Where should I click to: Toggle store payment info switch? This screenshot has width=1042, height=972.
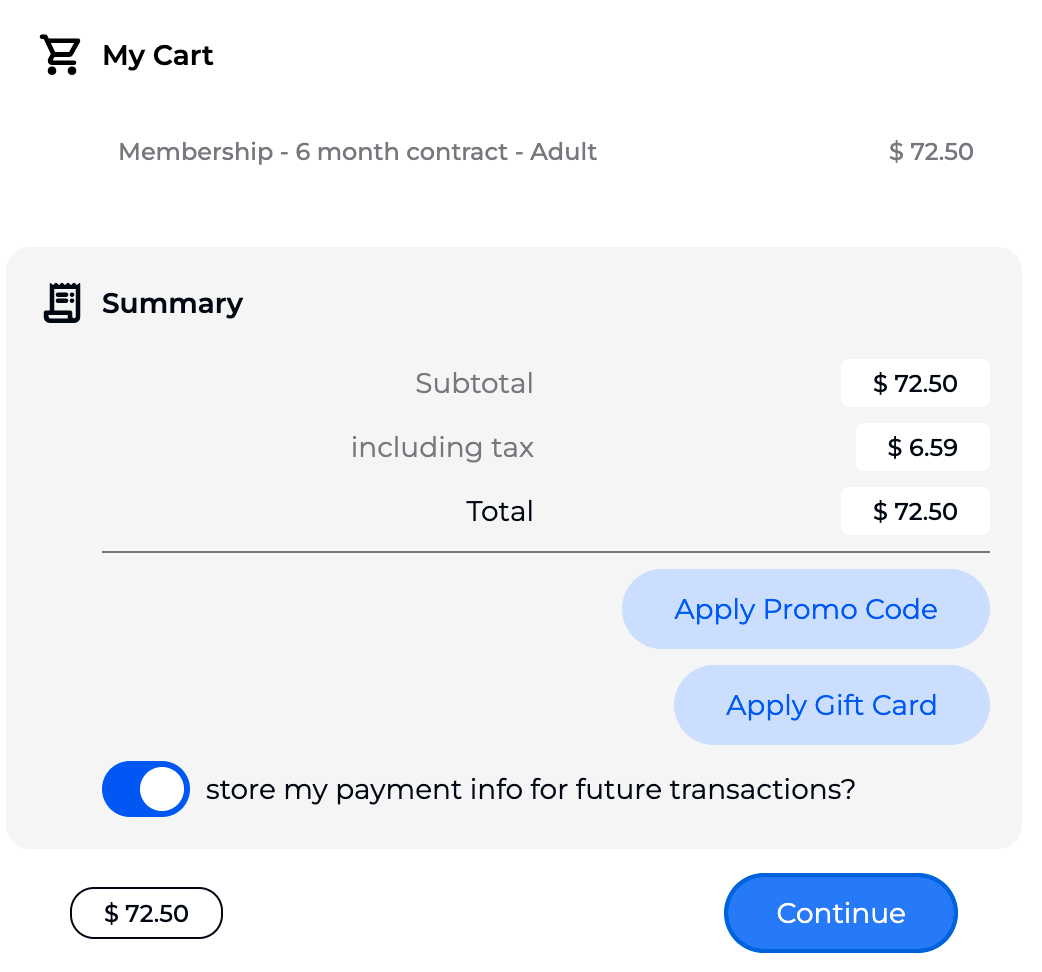pos(146,789)
